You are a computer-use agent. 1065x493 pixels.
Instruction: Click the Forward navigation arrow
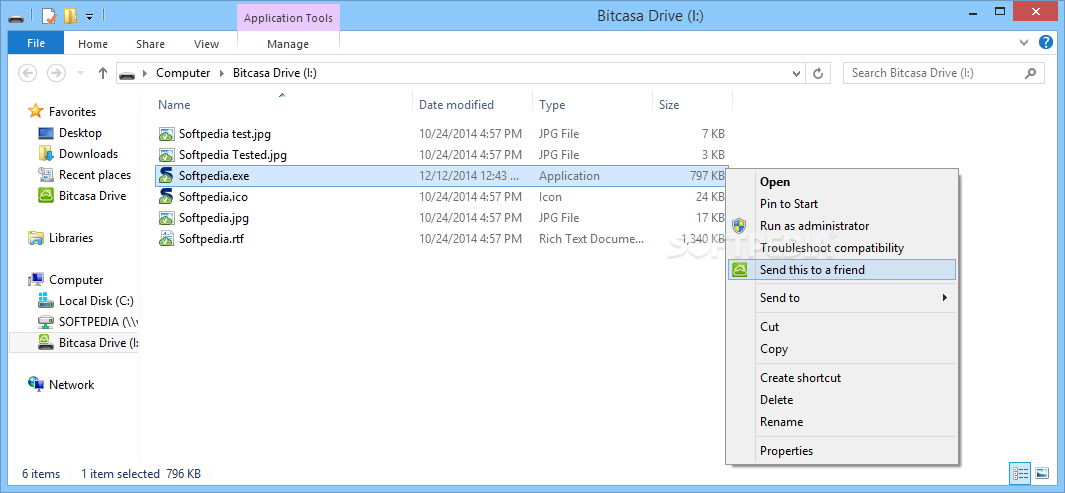click(56, 73)
